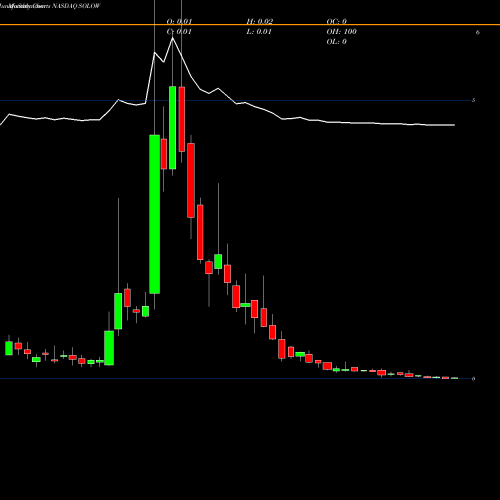Click the open value O: 0.01
The image size is (500, 500).
click(179, 21)
